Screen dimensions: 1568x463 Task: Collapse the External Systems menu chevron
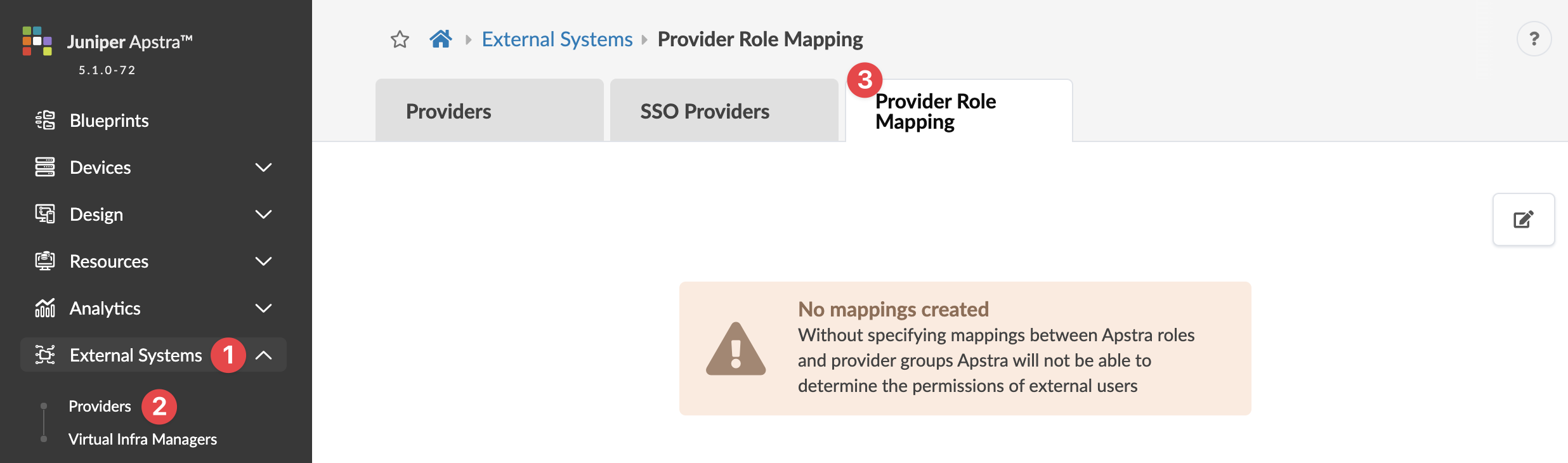pyautogui.click(x=263, y=355)
